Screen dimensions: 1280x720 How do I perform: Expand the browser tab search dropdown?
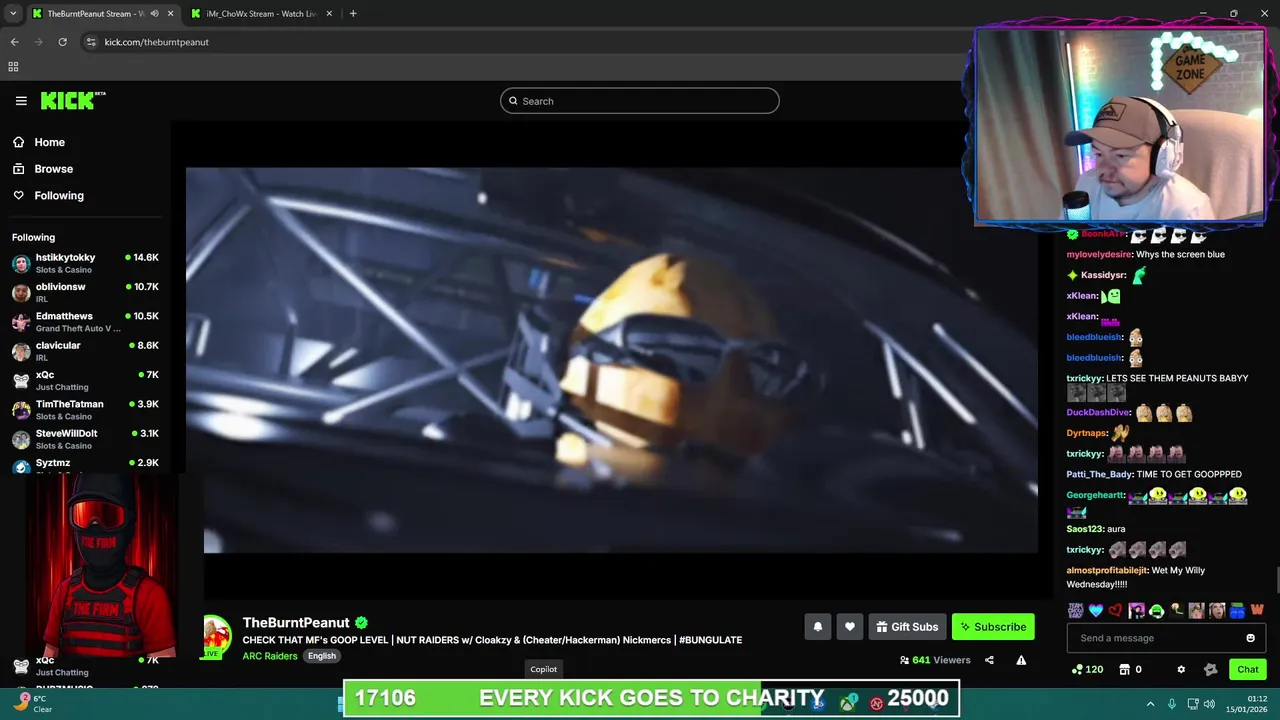click(x=13, y=14)
